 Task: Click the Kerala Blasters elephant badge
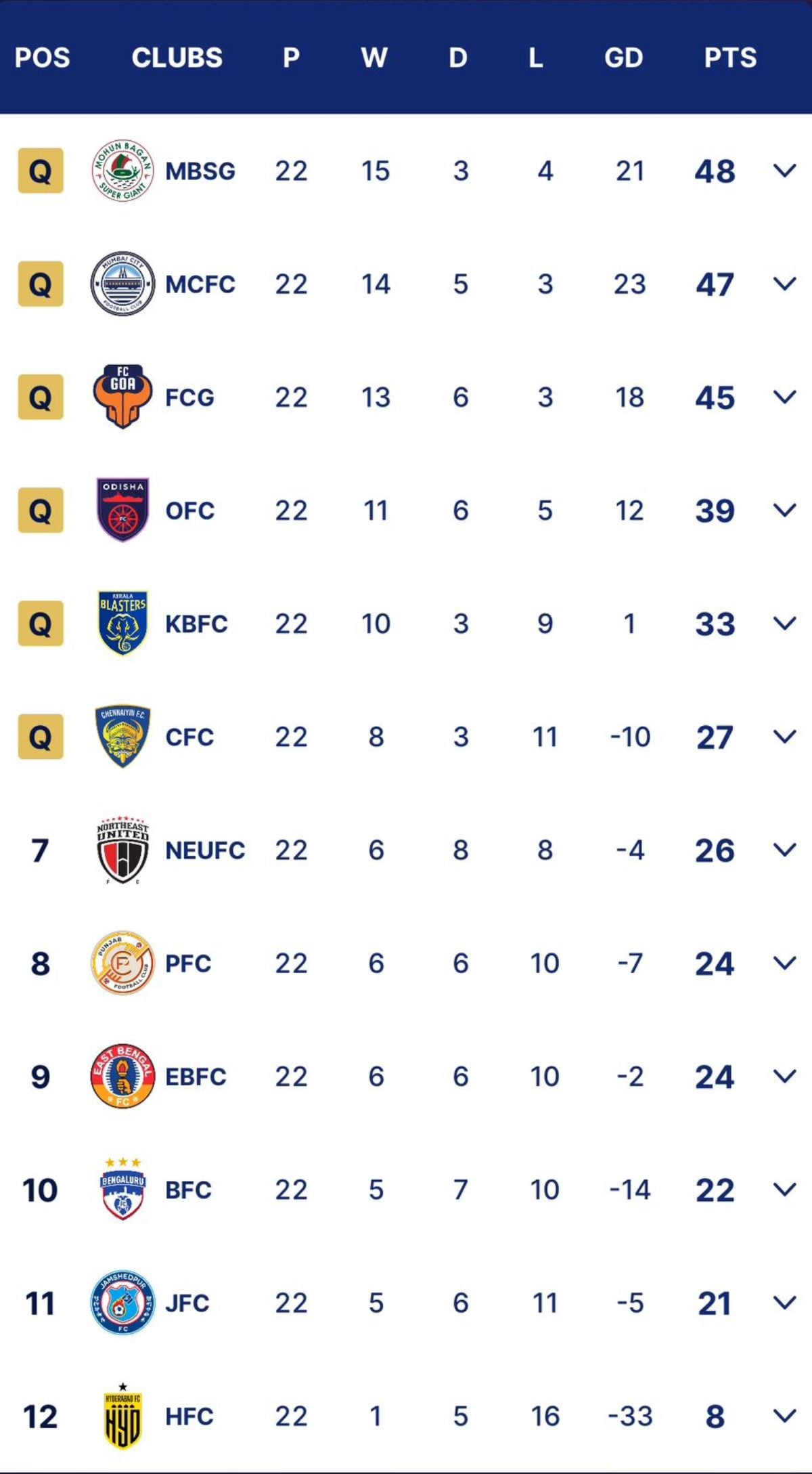[122, 623]
